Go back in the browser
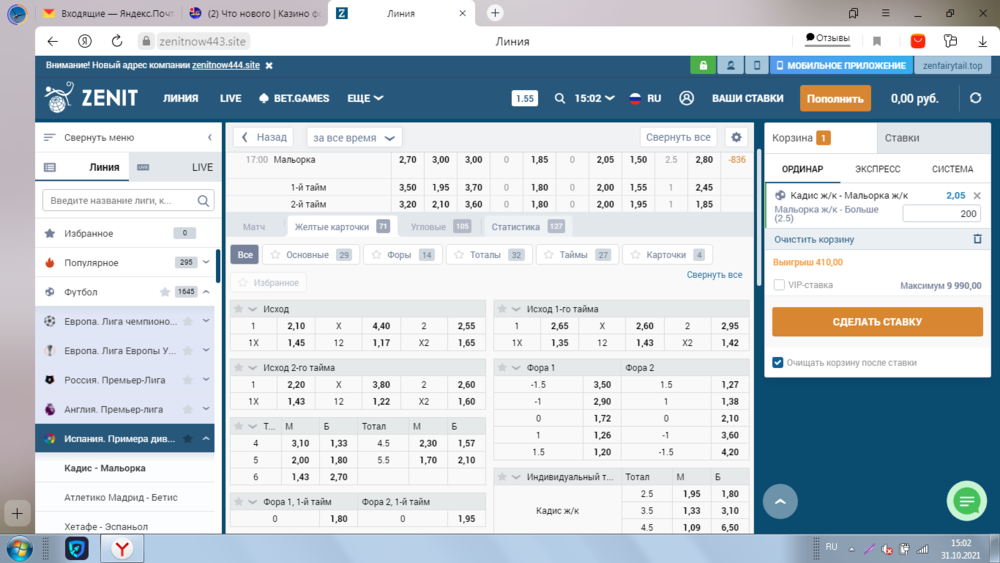This screenshot has width=1000, height=563. (52, 41)
